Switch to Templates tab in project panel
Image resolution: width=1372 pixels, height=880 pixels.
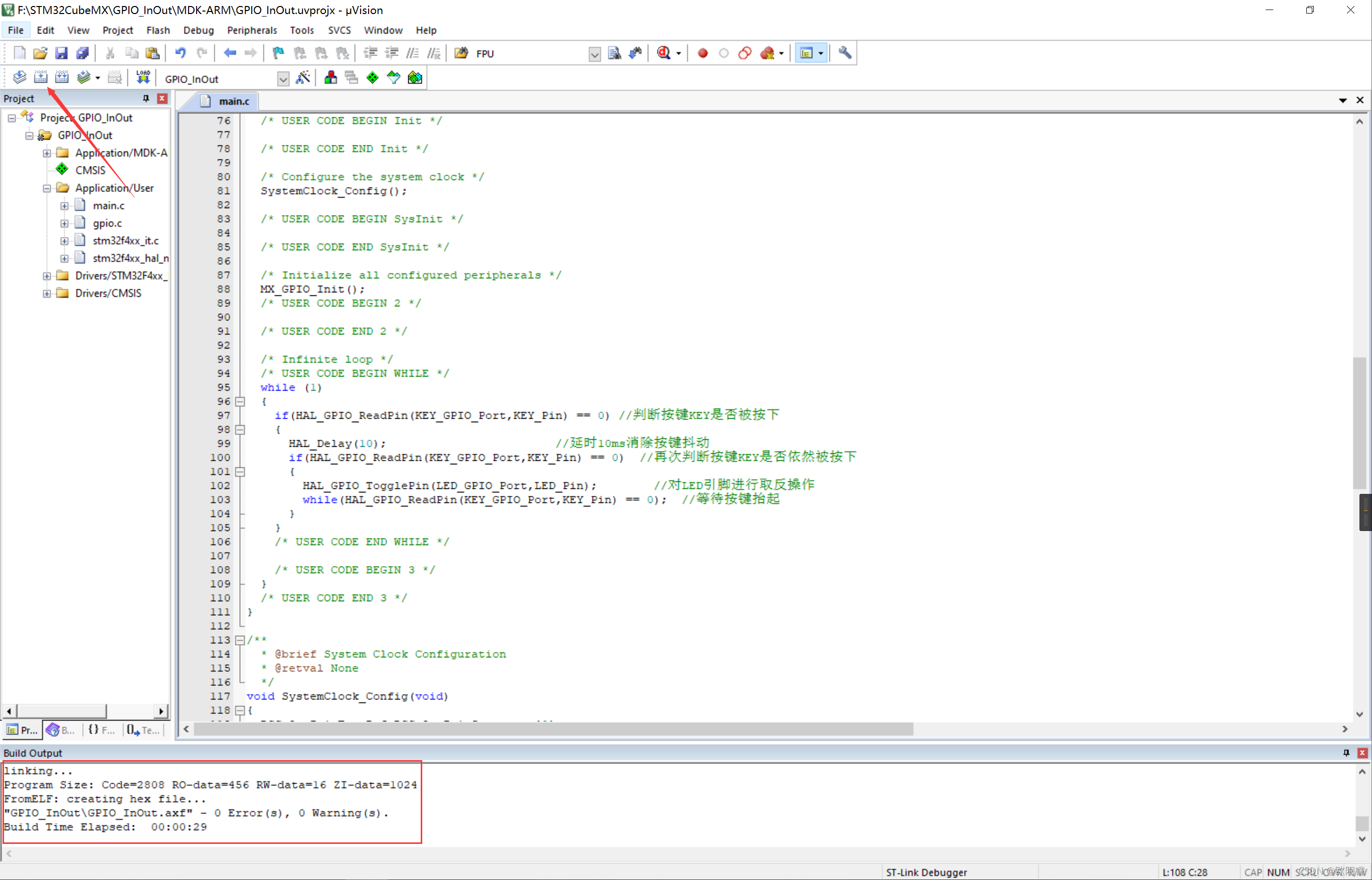click(143, 730)
